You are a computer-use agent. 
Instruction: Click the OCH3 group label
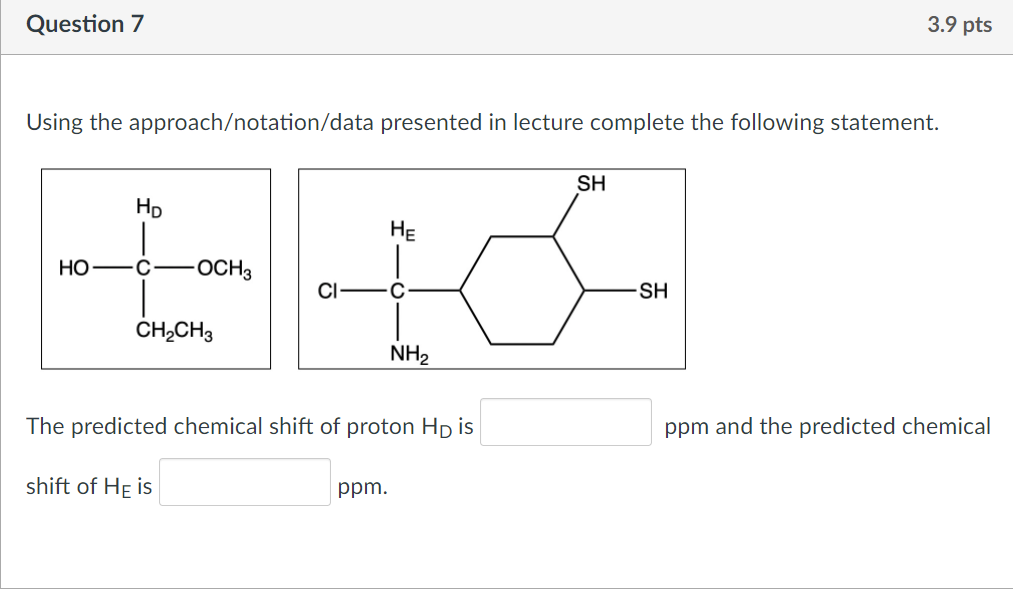coord(225,268)
